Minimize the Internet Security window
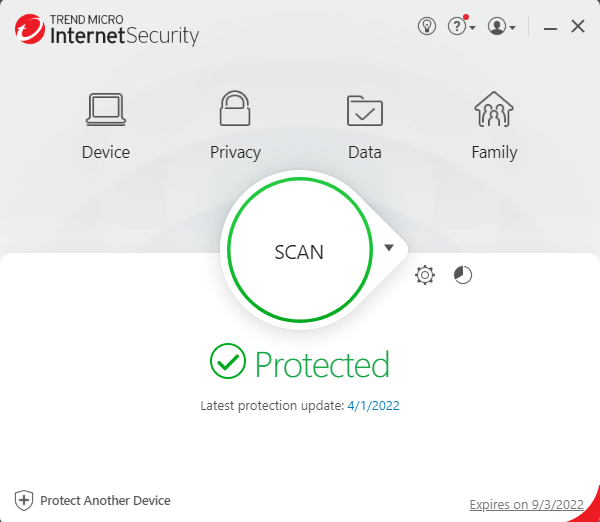The width and height of the screenshot is (600, 522). (x=550, y=28)
